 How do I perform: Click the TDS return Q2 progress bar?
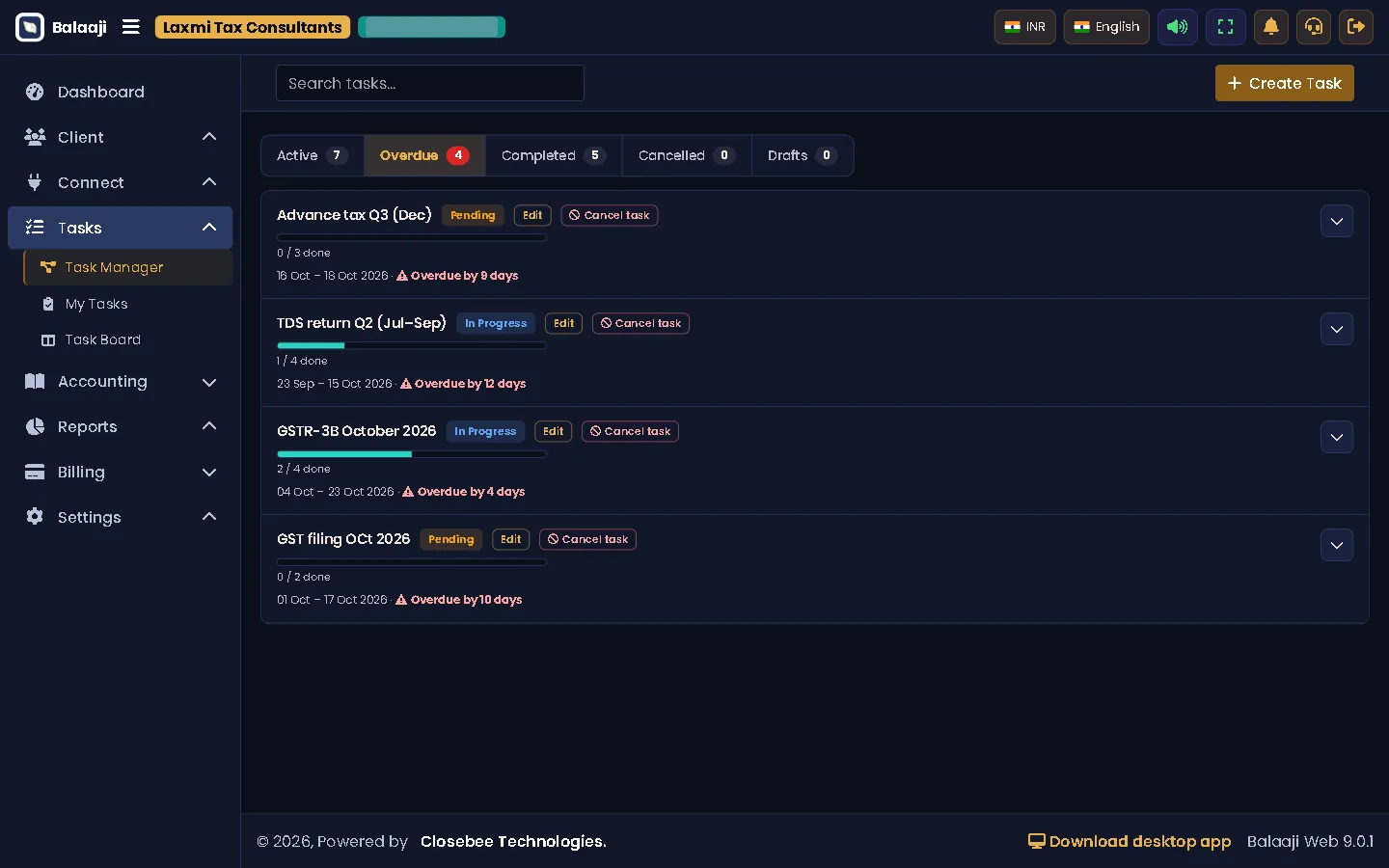click(412, 345)
